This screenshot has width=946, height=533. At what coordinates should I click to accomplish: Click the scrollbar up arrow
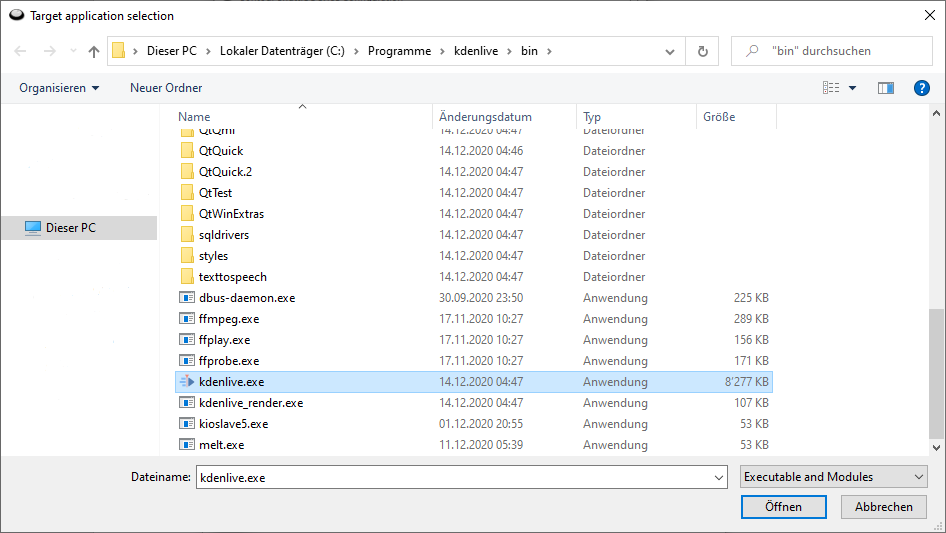click(x=936, y=113)
